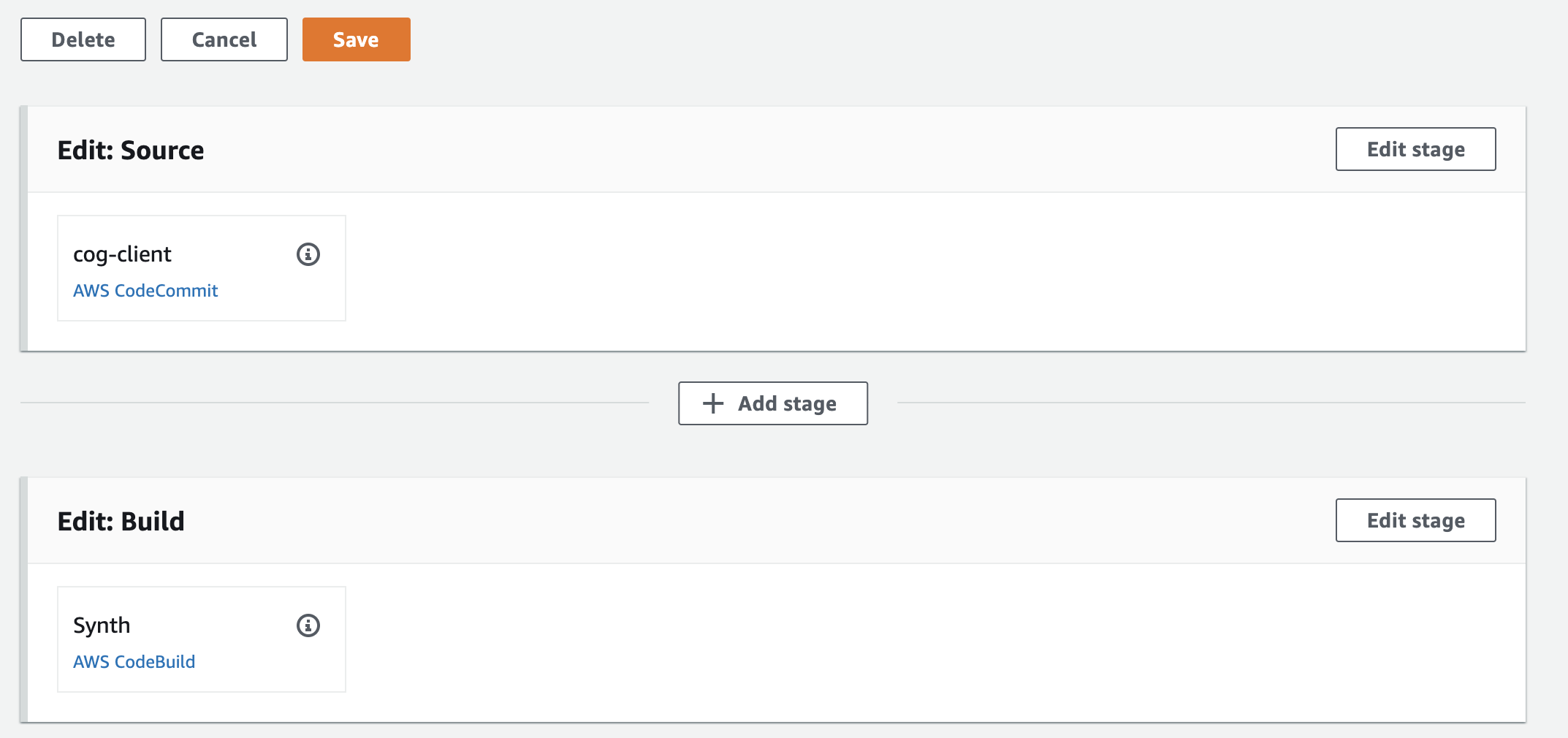Open the AWS CodeBuild link
1568x738 pixels.
[x=134, y=662]
